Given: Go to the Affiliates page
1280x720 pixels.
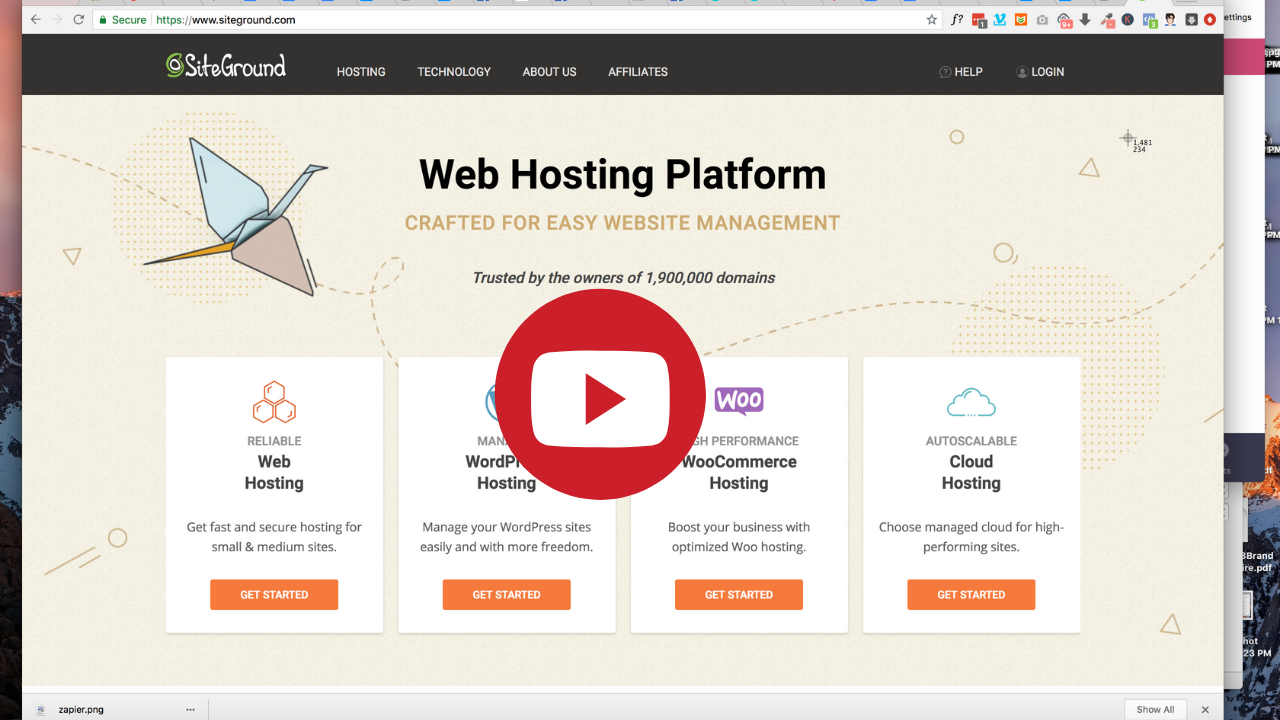Looking at the screenshot, I should click(x=638, y=72).
